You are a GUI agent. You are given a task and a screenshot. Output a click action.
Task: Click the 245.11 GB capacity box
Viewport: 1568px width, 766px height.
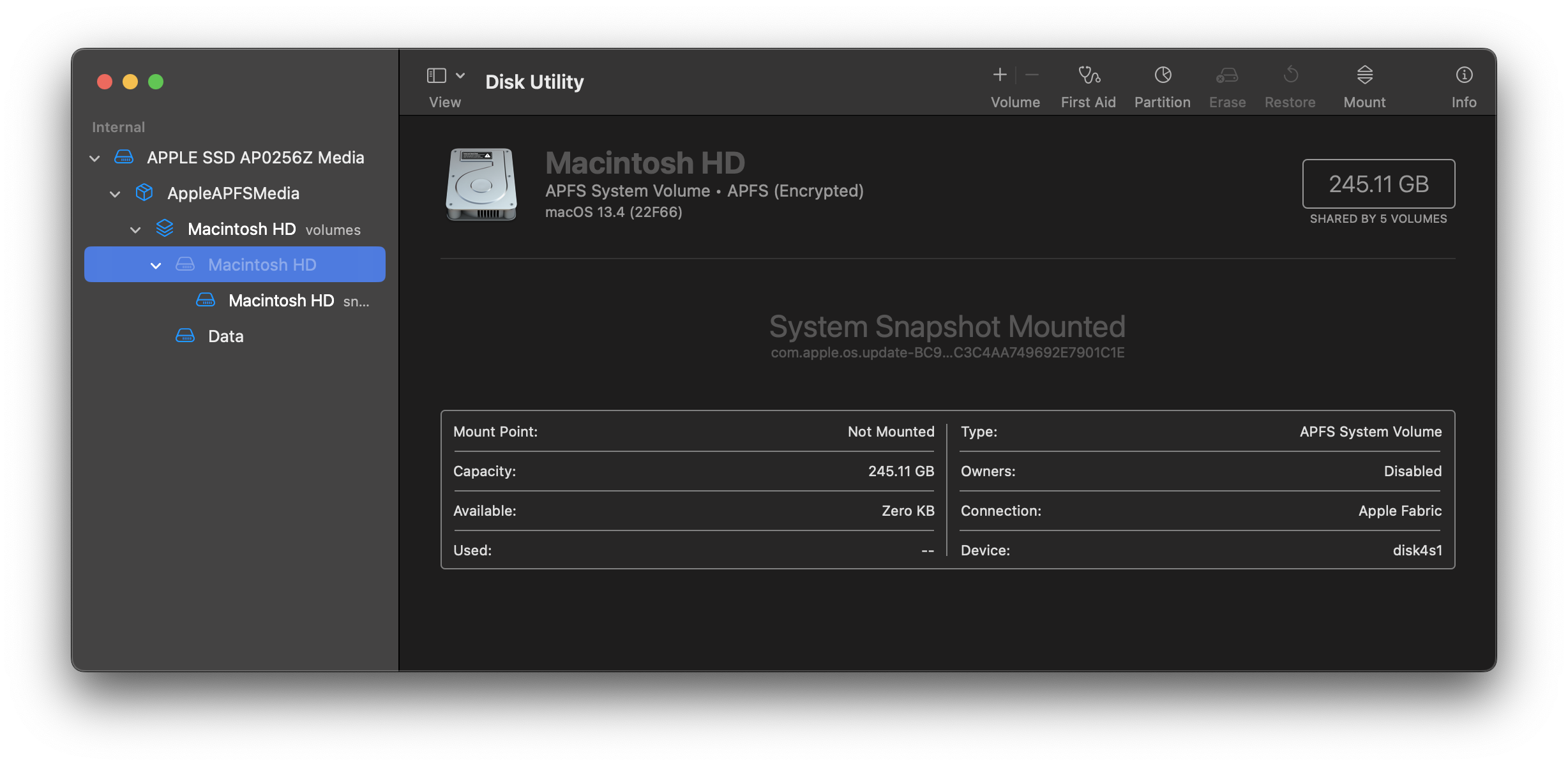click(1378, 184)
